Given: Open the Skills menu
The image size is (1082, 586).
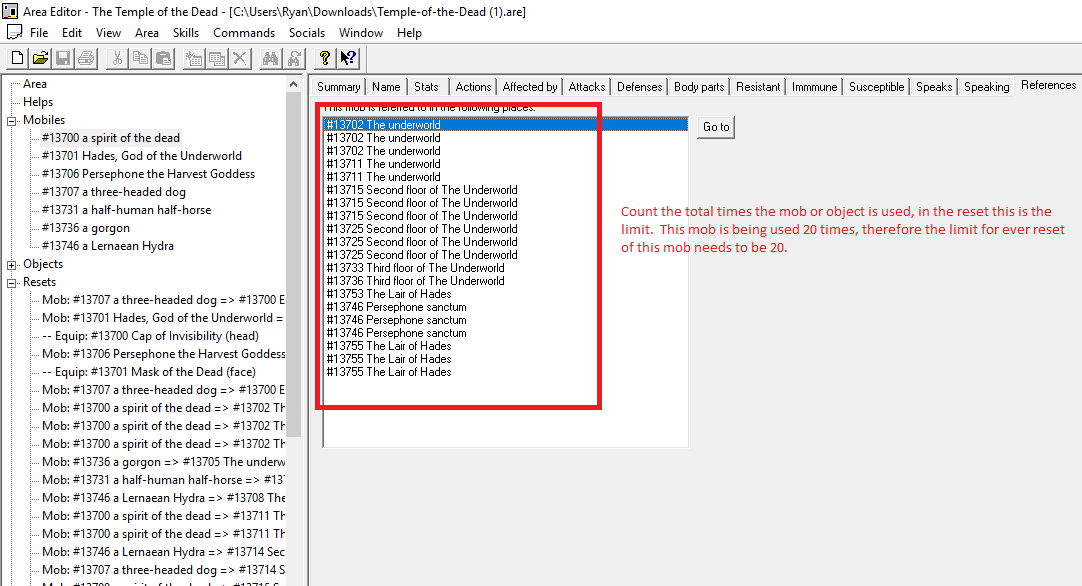Looking at the screenshot, I should [186, 33].
